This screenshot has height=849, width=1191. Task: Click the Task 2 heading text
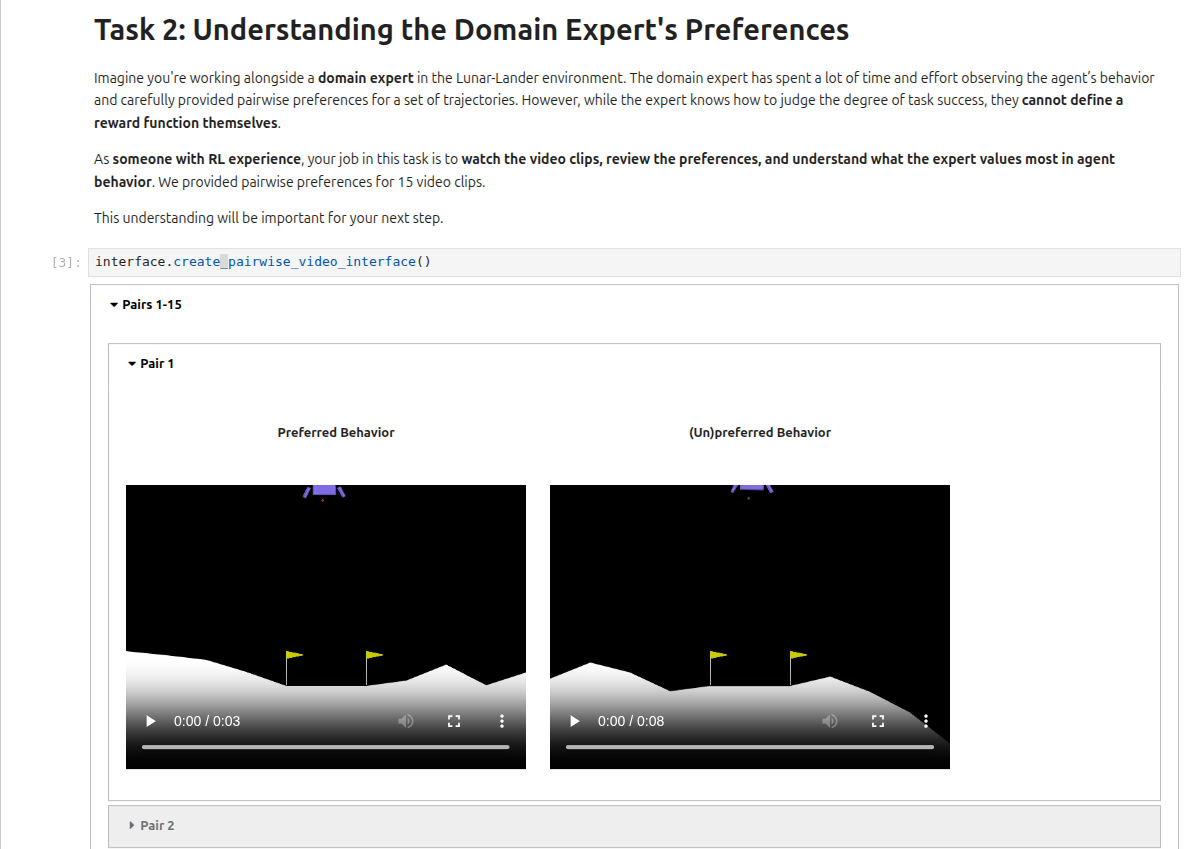click(471, 30)
